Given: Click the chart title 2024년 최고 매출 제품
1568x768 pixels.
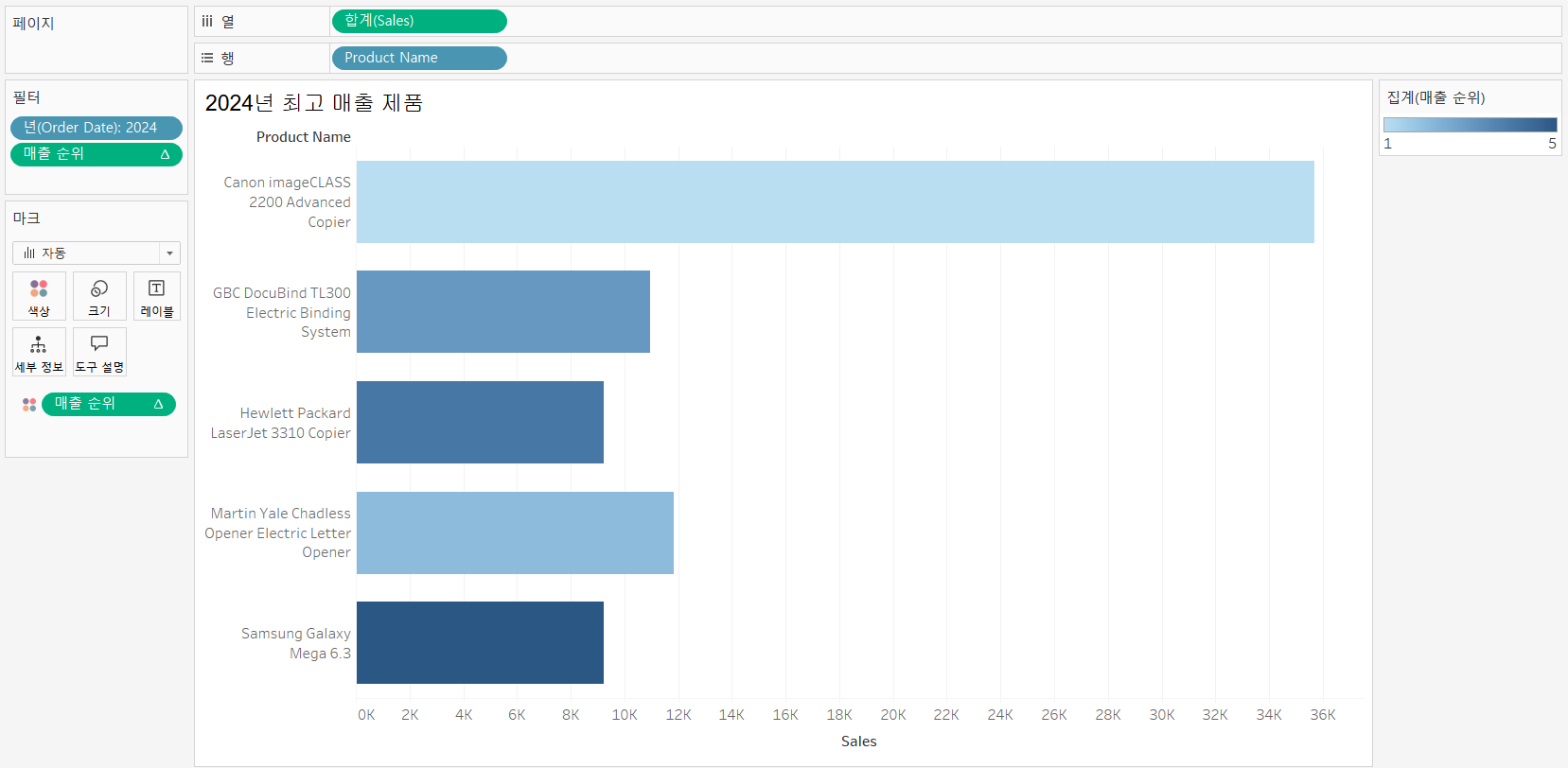Looking at the screenshot, I should pos(314,103).
